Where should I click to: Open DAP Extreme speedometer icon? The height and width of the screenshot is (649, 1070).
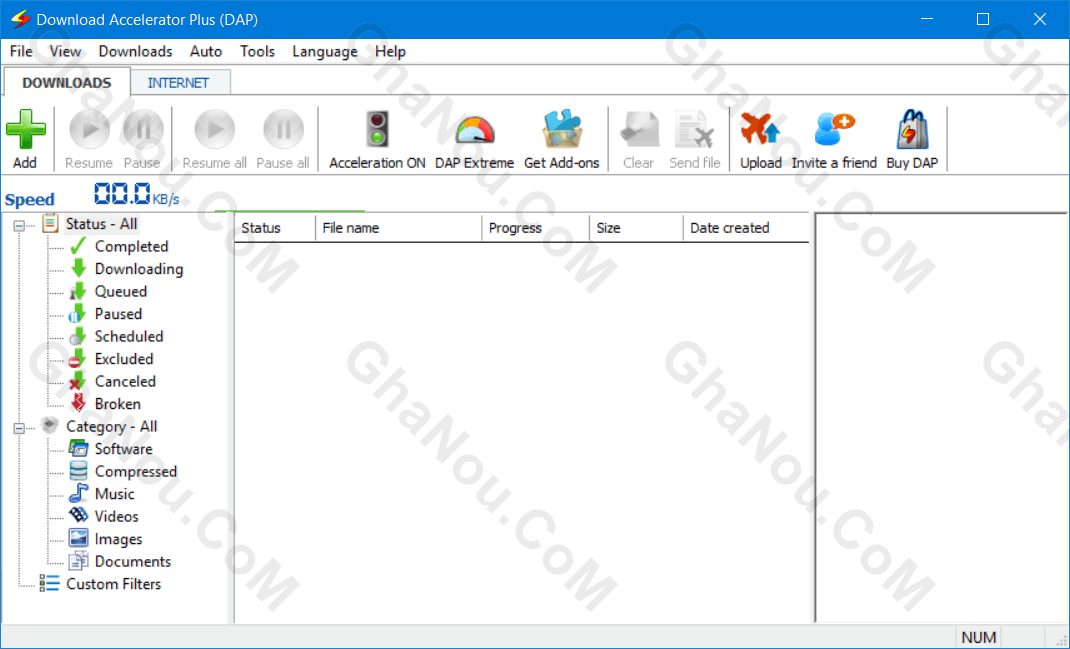pos(474,131)
